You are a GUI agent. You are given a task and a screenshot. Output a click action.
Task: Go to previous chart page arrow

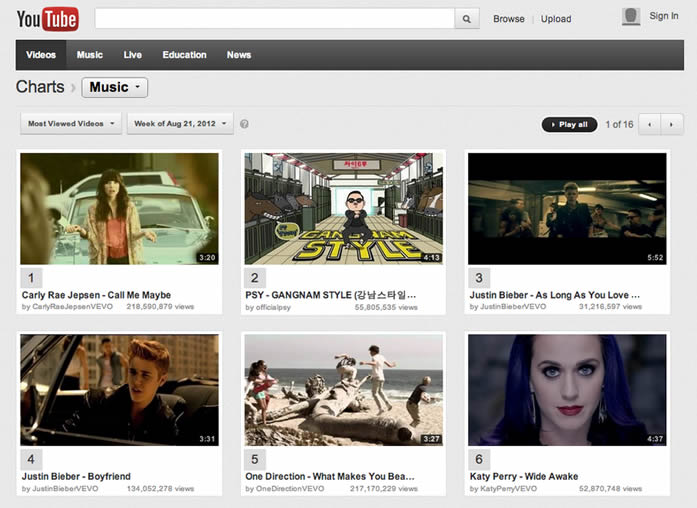[650, 124]
